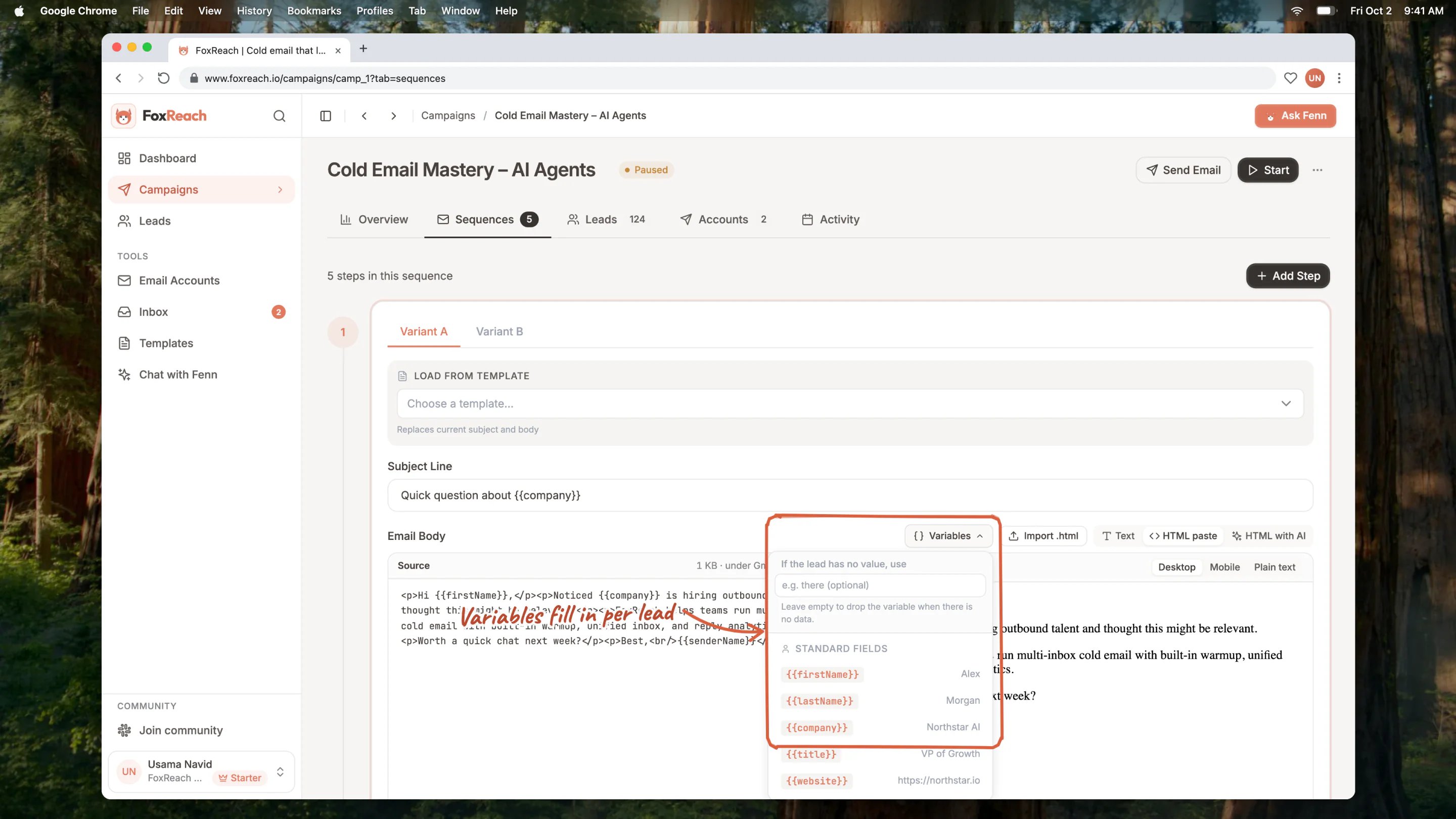Select HTML paste mode

tap(1183, 536)
